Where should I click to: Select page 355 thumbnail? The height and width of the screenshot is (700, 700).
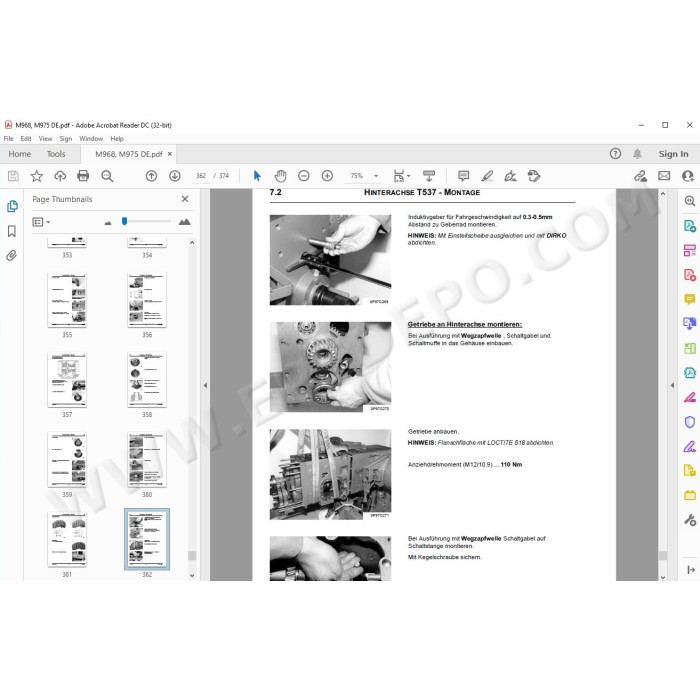pyautogui.click(x=67, y=300)
